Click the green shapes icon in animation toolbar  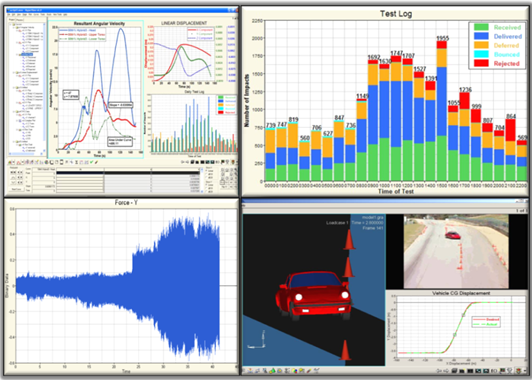coord(272,371)
